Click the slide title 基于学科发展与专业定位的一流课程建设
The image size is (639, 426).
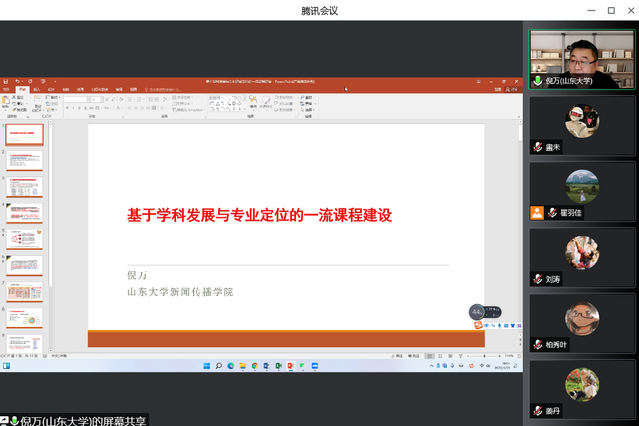[x=258, y=215]
